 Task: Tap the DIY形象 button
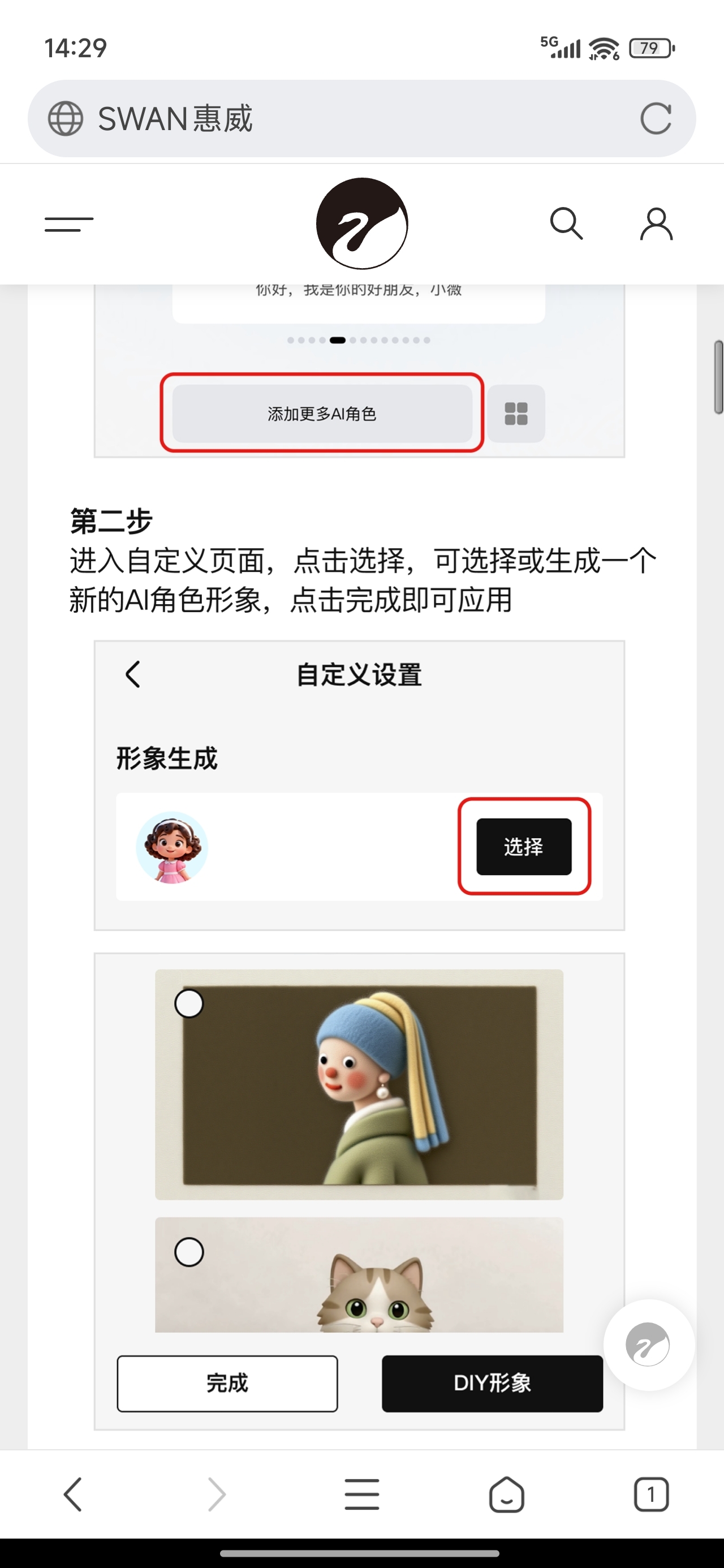pyautogui.click(x=492, y=1384)
